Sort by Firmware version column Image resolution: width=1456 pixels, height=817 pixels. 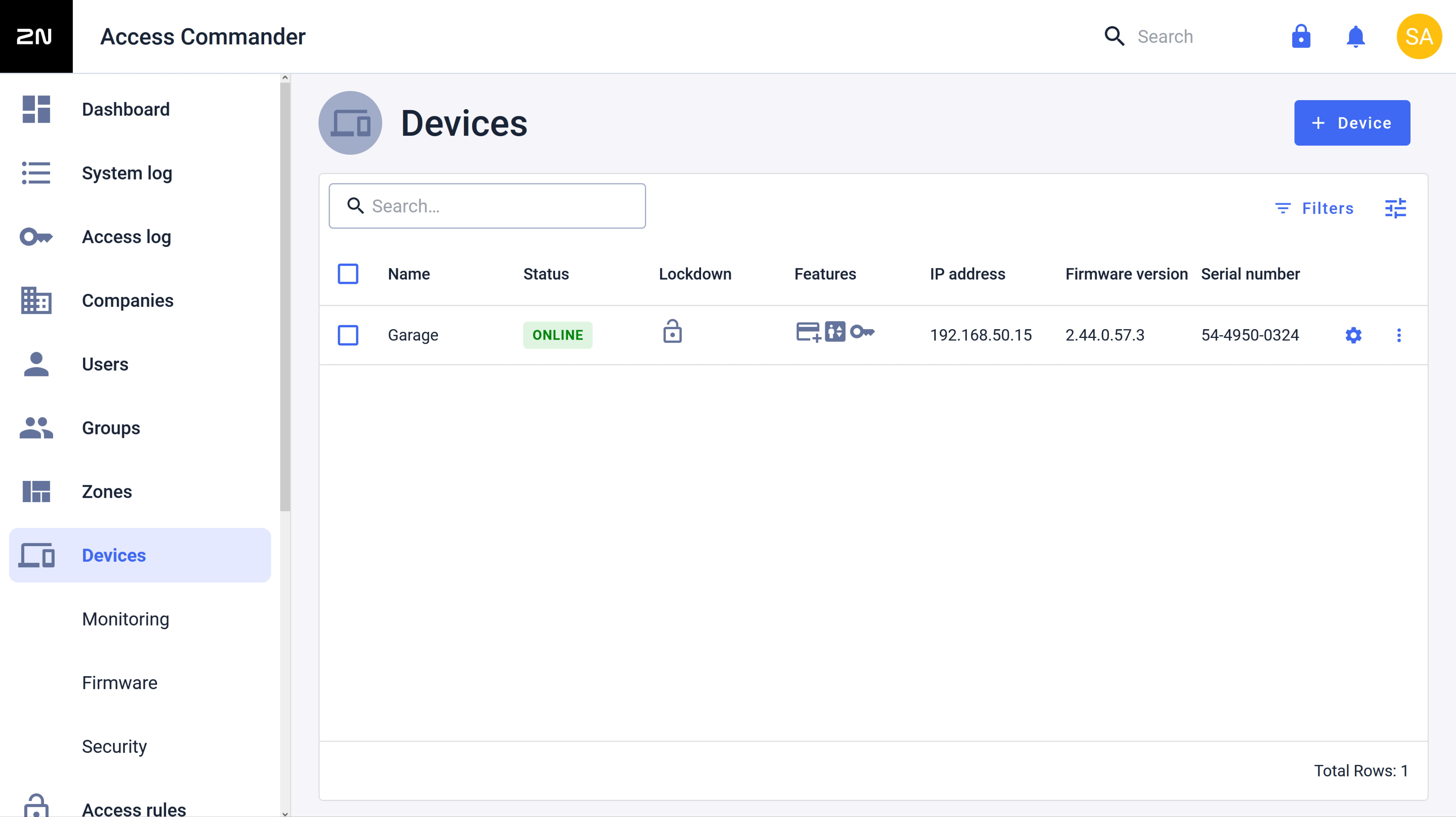click(1126, 274)
